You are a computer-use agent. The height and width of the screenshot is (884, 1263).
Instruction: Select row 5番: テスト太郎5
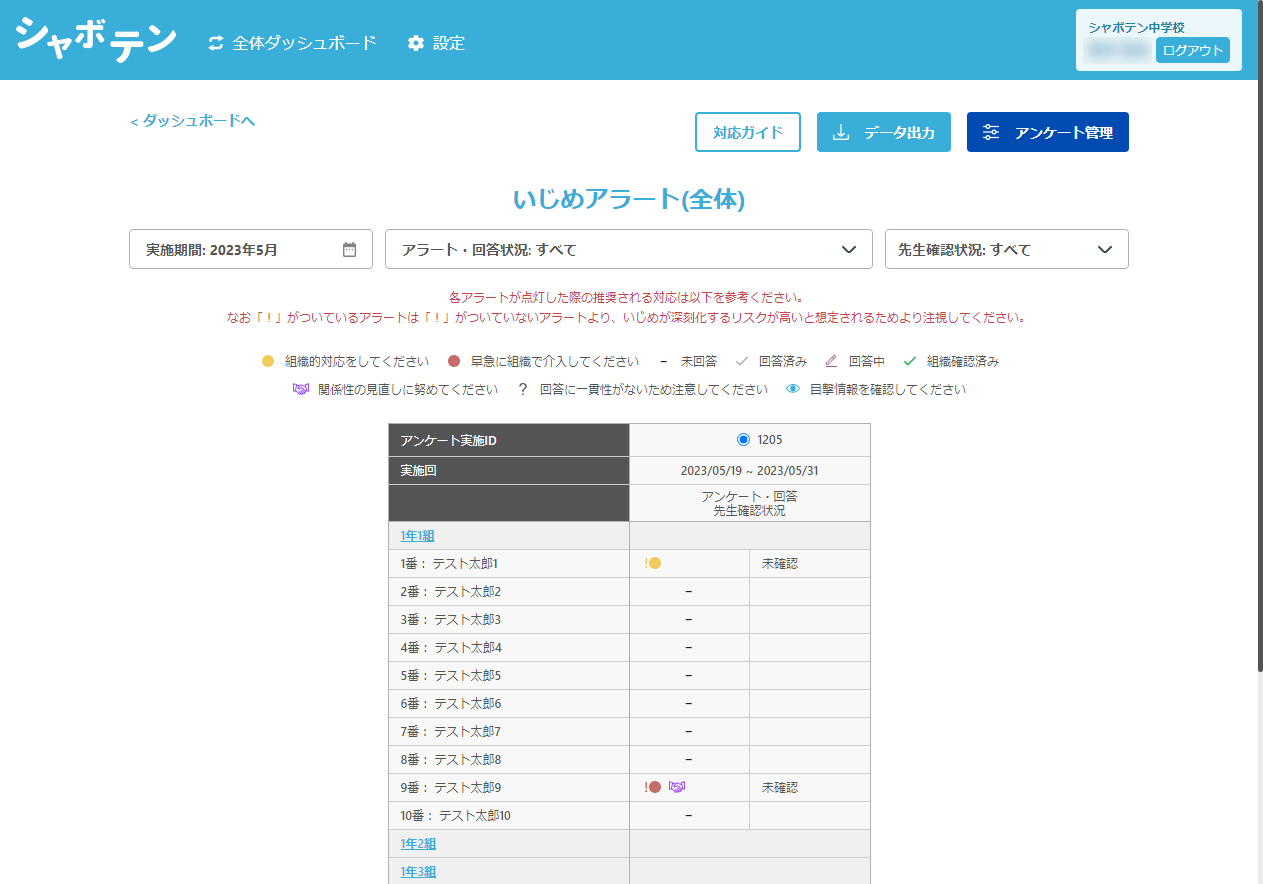pos(629,676)
